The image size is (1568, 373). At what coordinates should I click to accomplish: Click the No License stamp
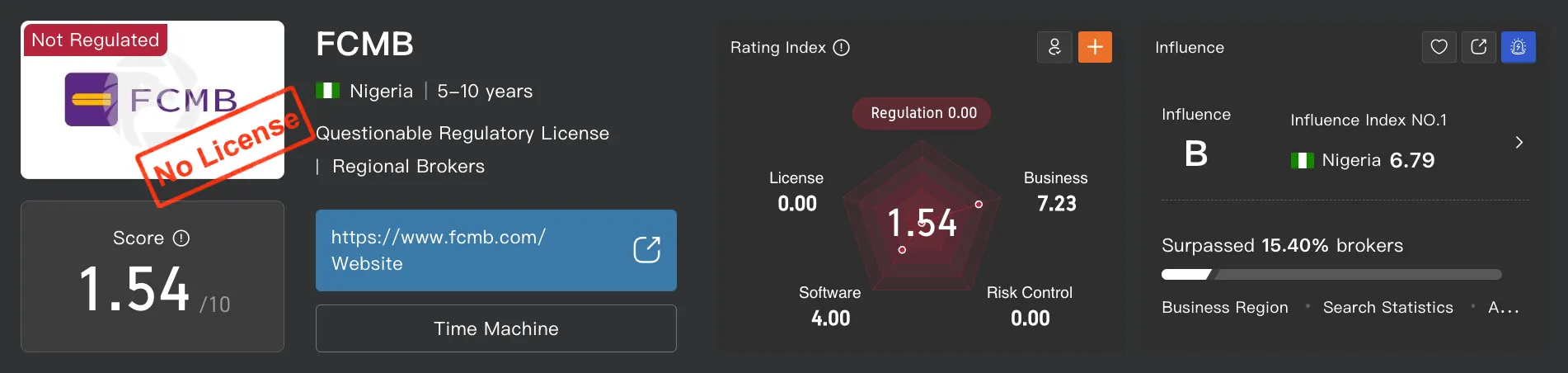[227, 147]
